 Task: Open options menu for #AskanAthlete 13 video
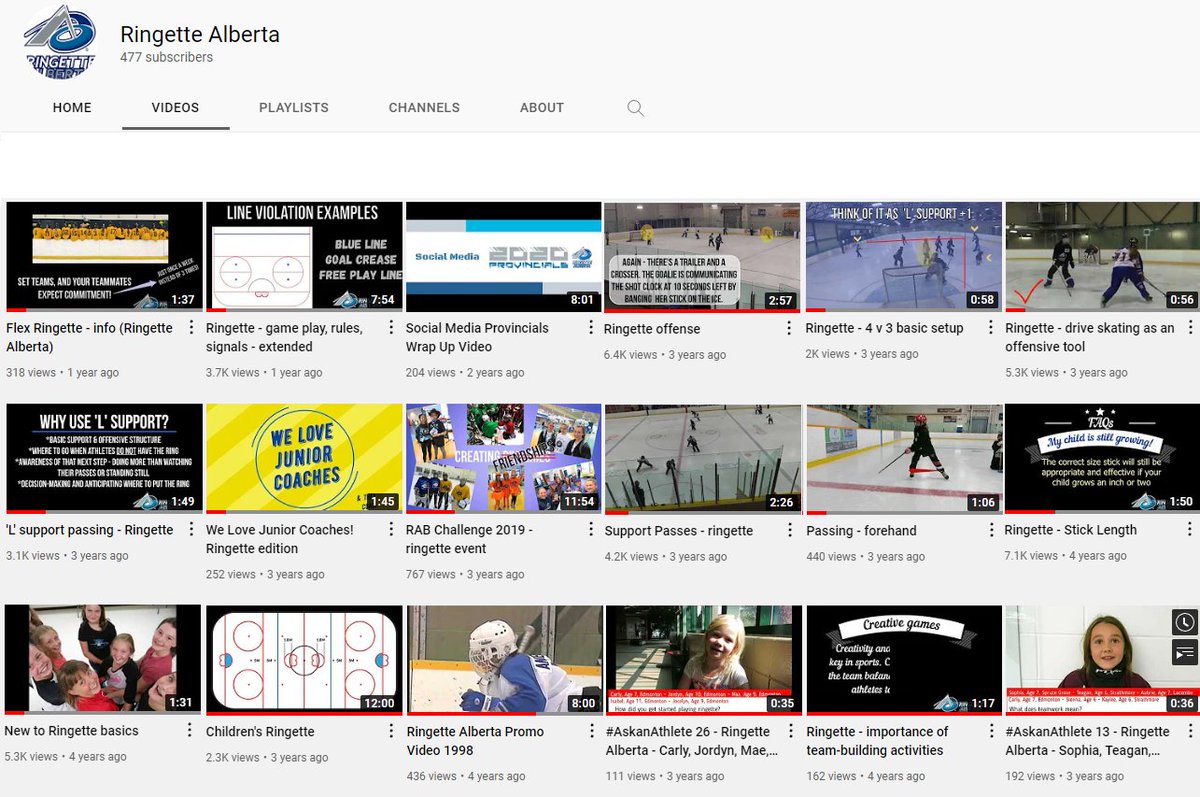1190,731
